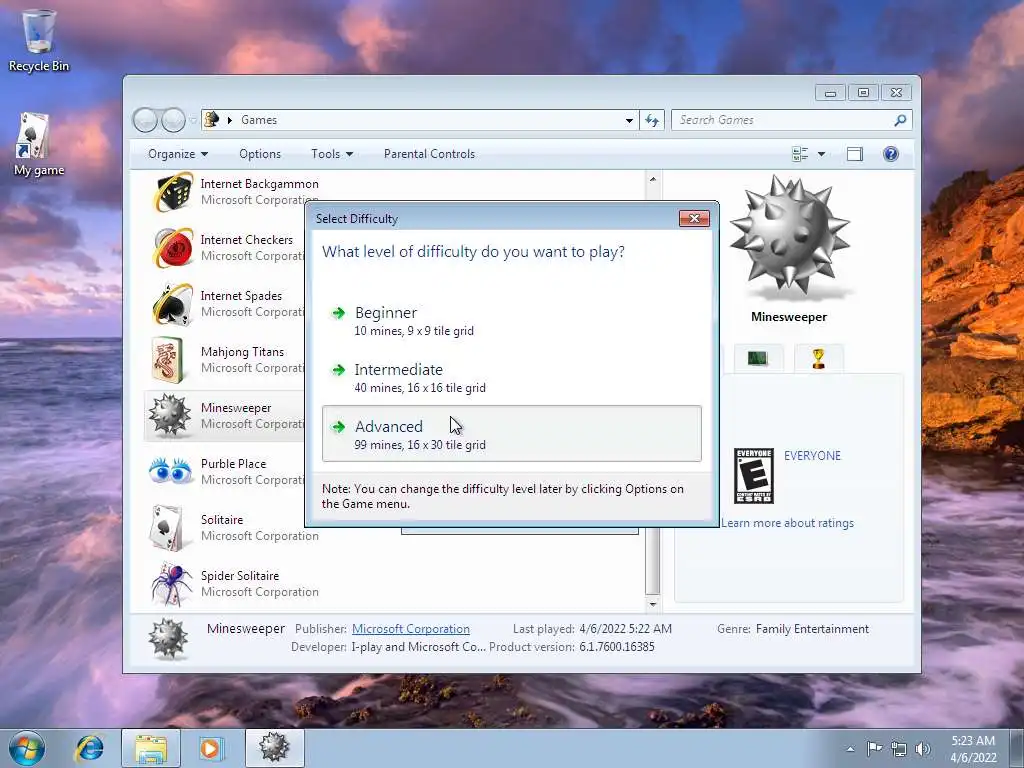Click the Search Games field

(784, 120)
